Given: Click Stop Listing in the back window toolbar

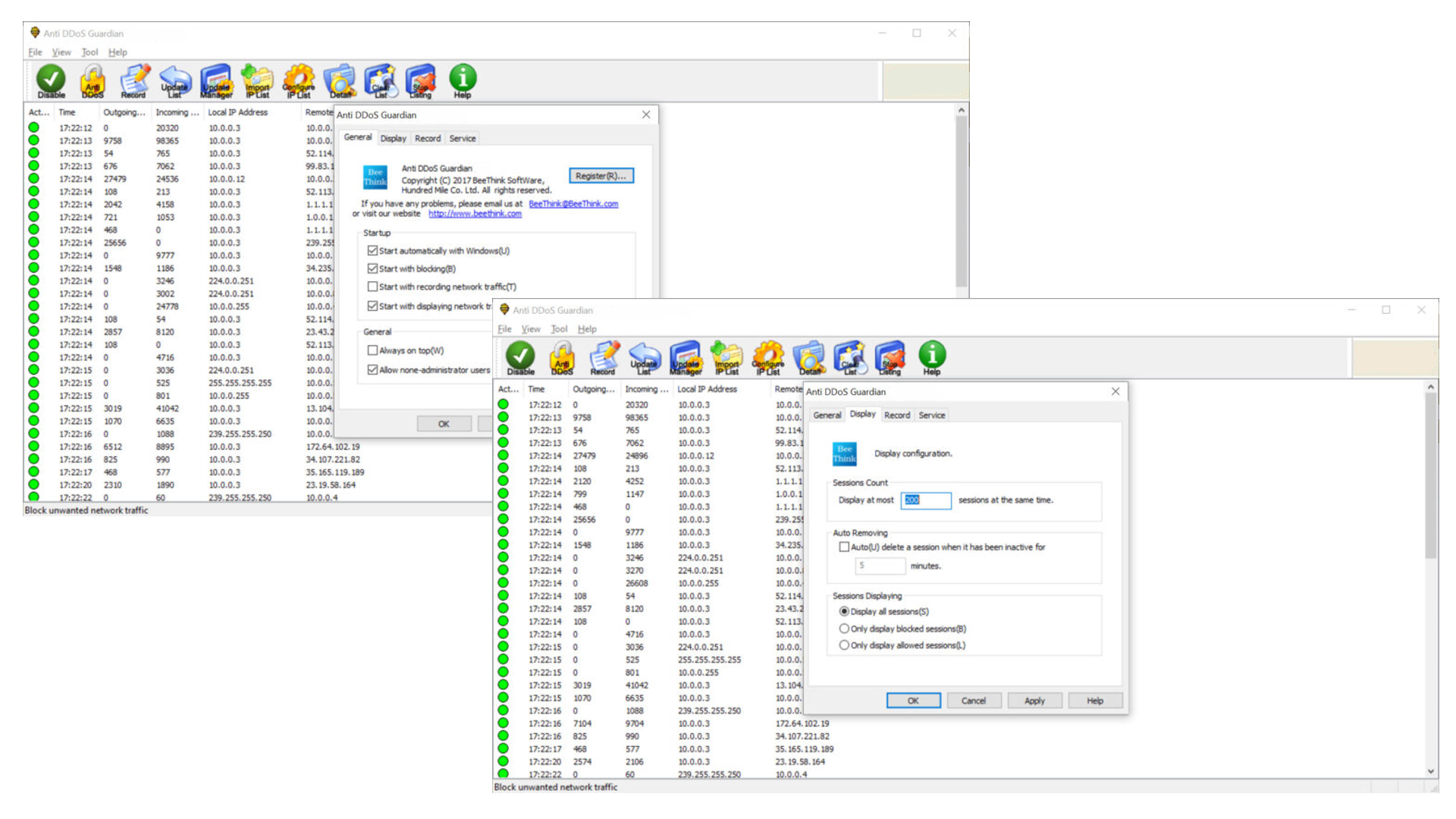Looking at the screenshot, I should 421,80.
